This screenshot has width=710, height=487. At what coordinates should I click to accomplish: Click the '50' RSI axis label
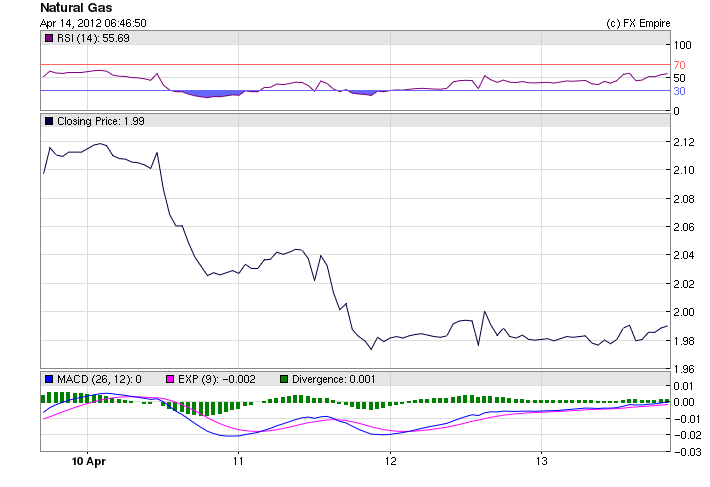(679, 78)
